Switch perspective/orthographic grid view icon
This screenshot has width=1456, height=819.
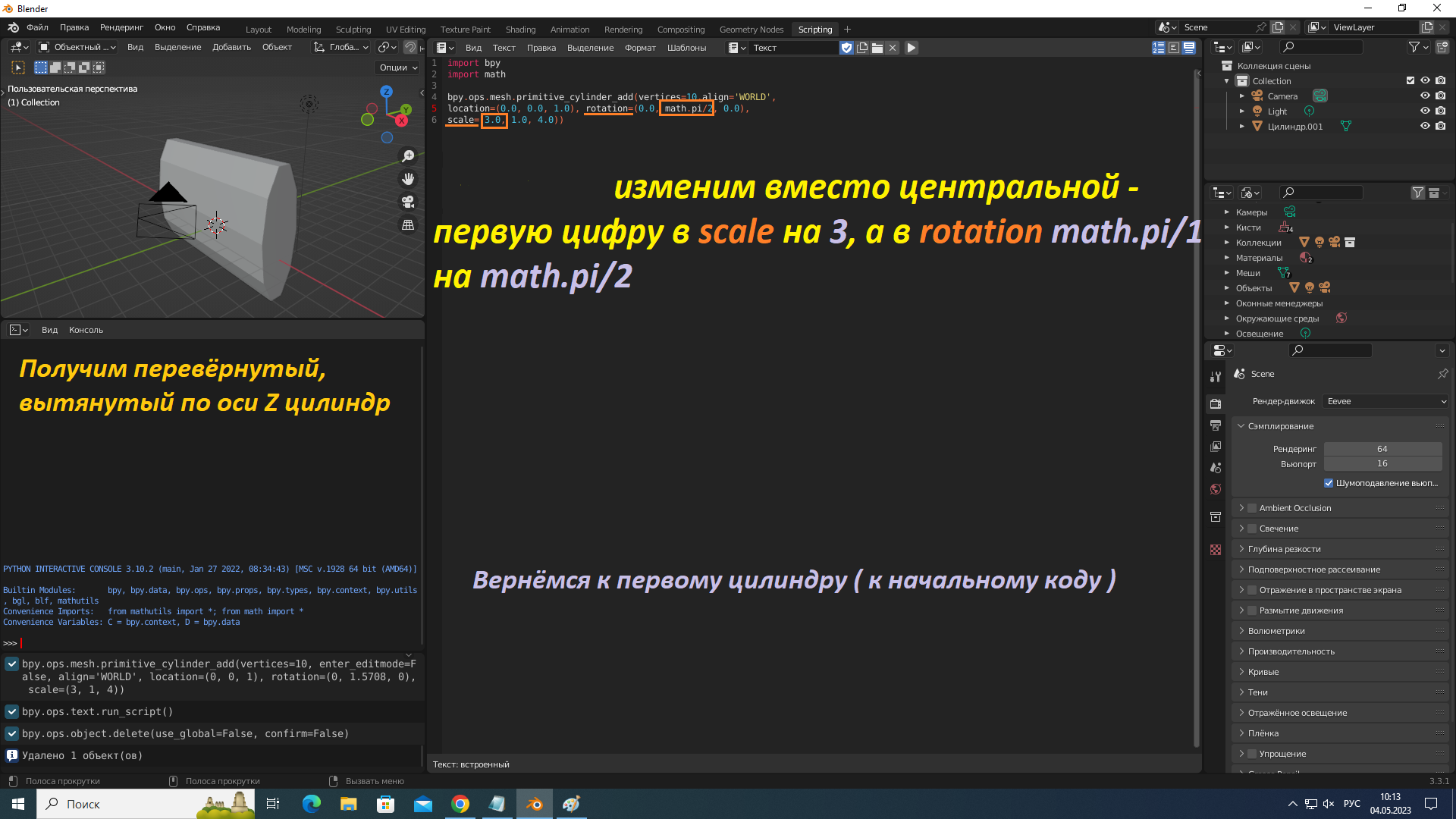(408, 224)
